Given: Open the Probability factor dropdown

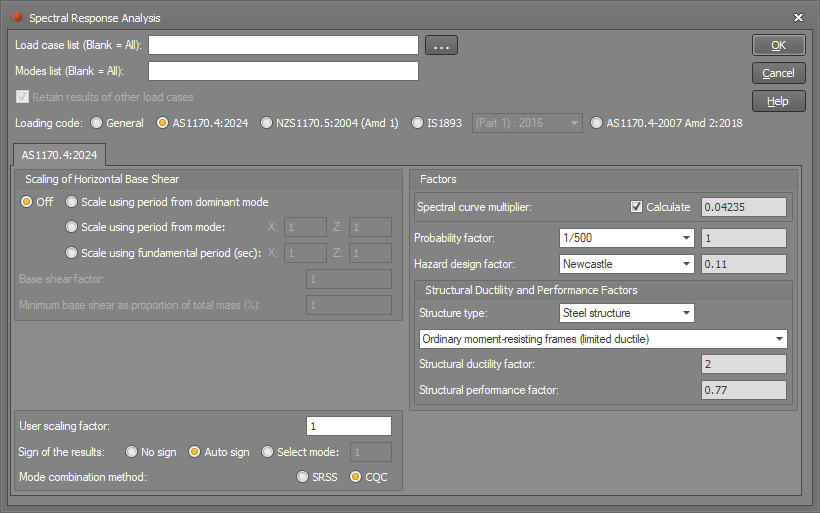Looking at the screenshot, I should 627,238.
